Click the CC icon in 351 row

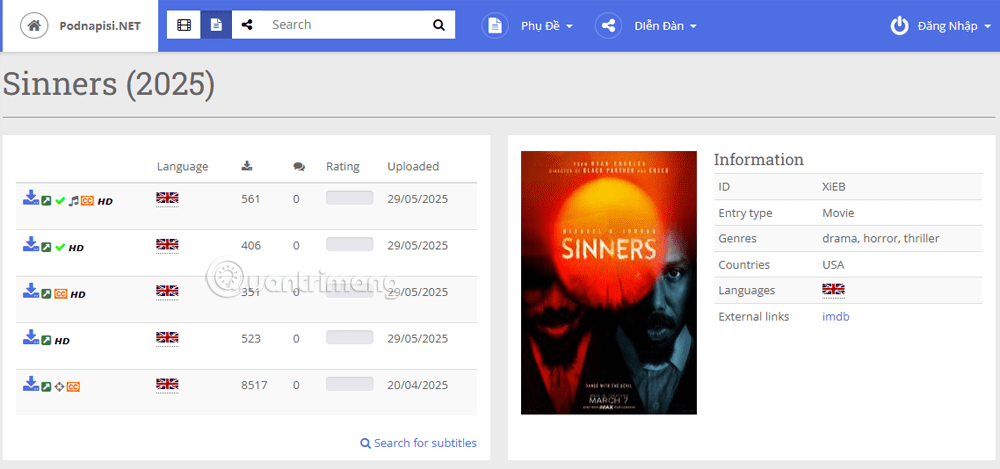point(61,294)
